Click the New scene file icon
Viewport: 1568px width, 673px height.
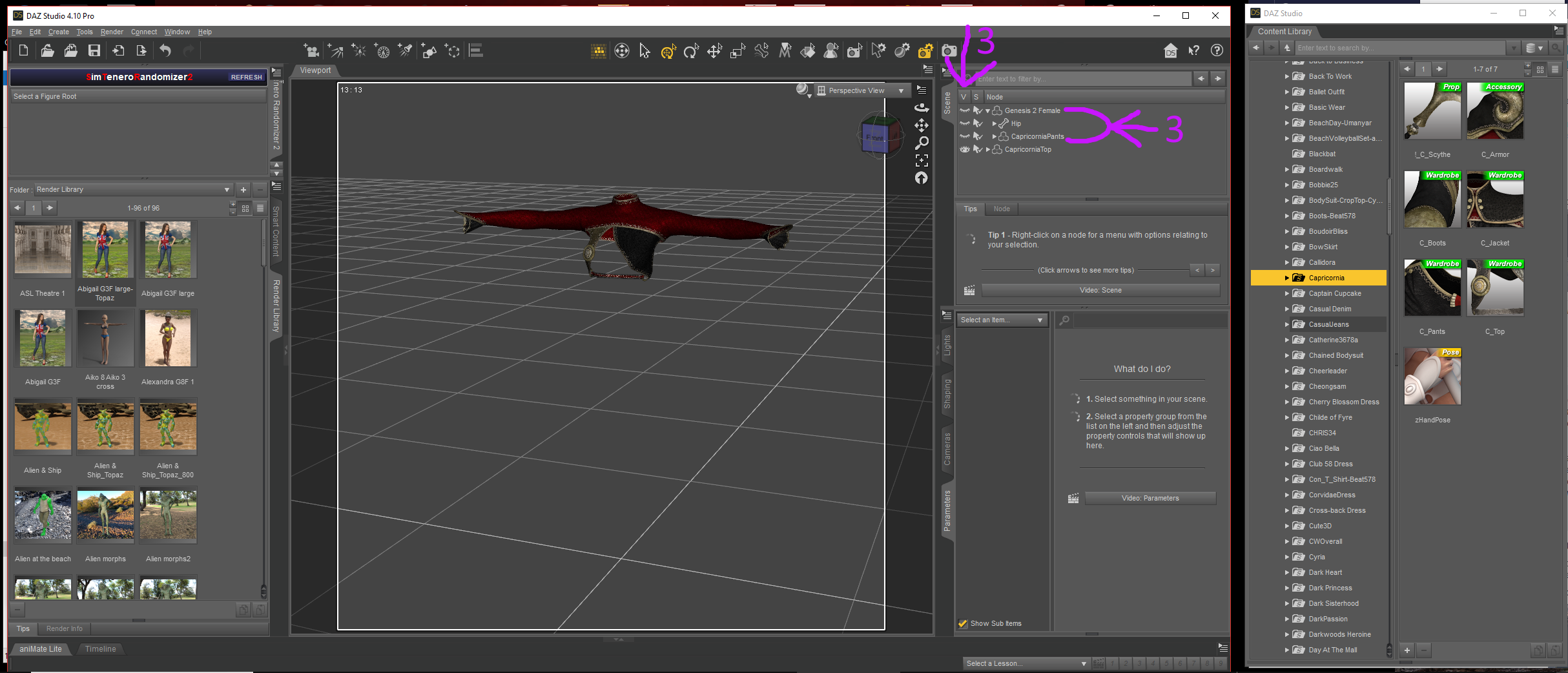click(23, 50)
